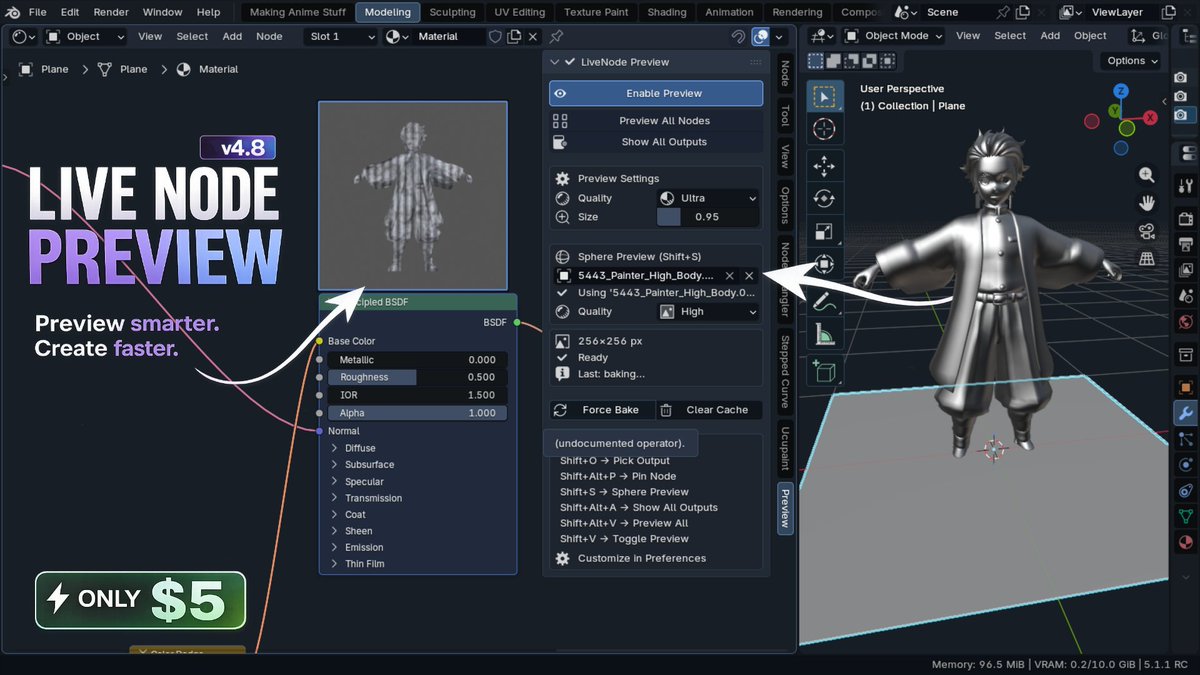Open the Modifiers wrench properties icon
This screenshot has height=675, width=1200.
[1186, 413]
